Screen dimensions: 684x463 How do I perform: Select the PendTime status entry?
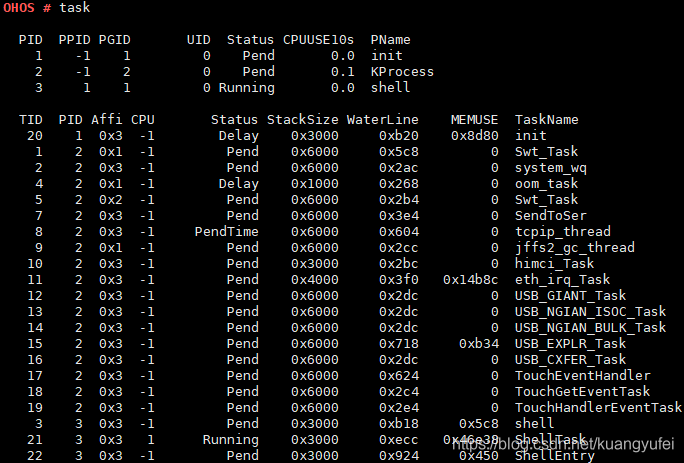click(x=226, y=232)
